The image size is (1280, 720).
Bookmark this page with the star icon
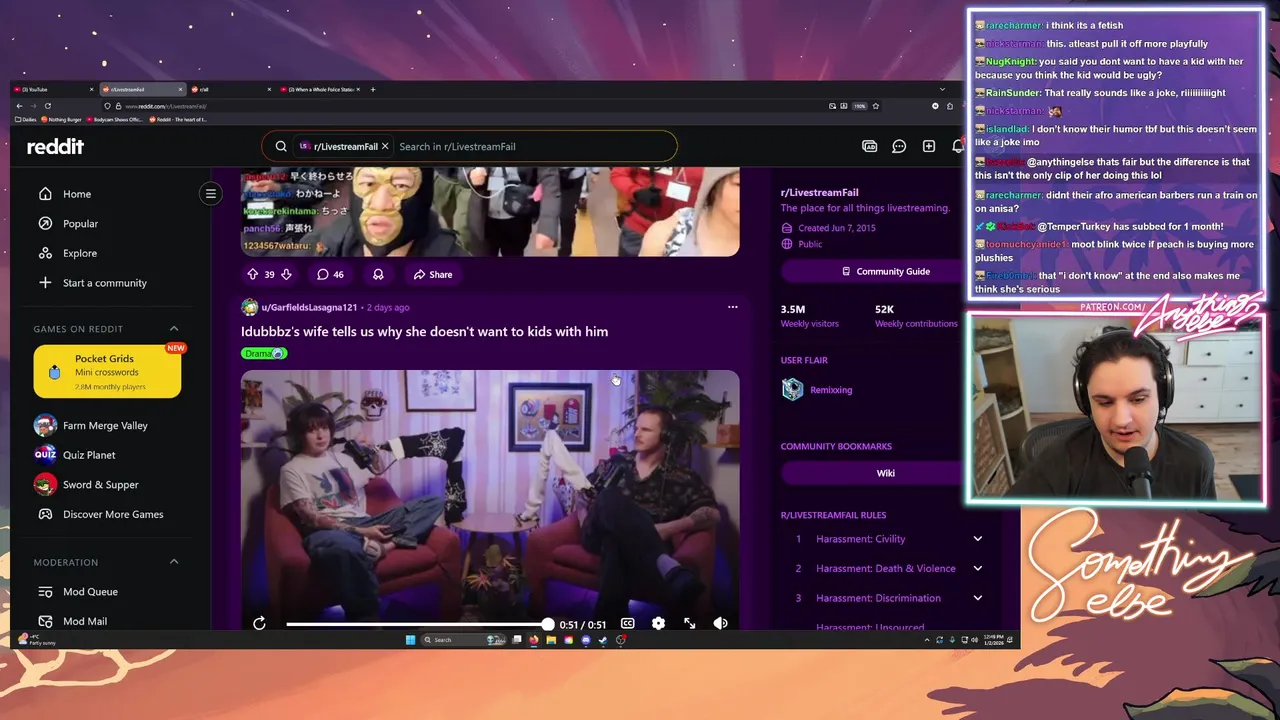click(875, 106)
